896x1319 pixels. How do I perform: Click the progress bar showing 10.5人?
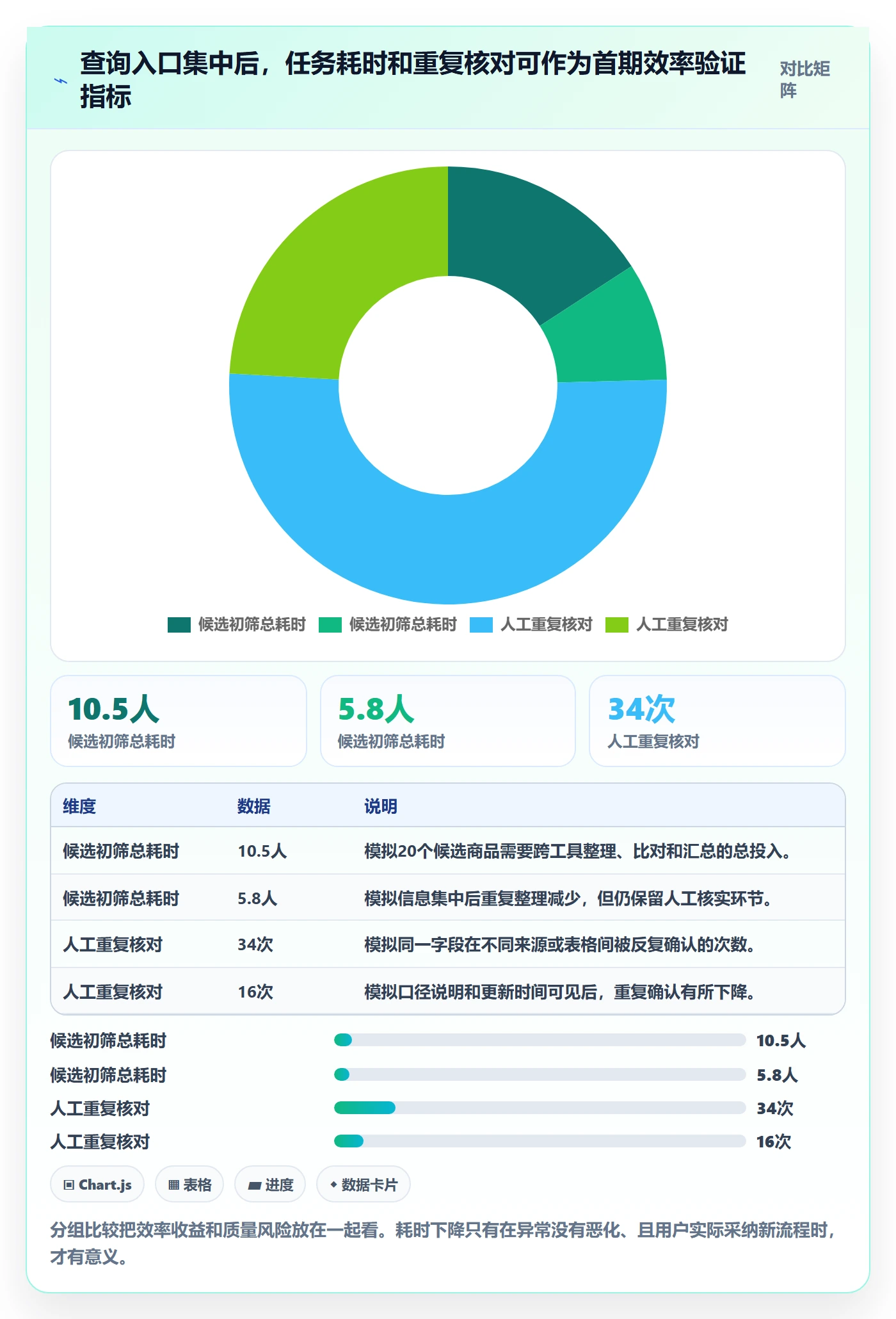pyautogui.click(x=540, y=1040)
